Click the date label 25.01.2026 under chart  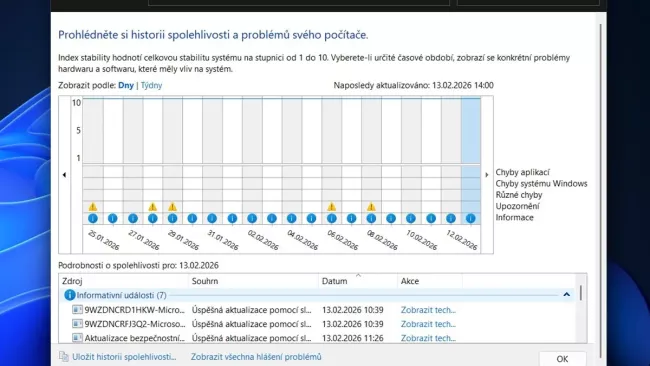[104, 240]
